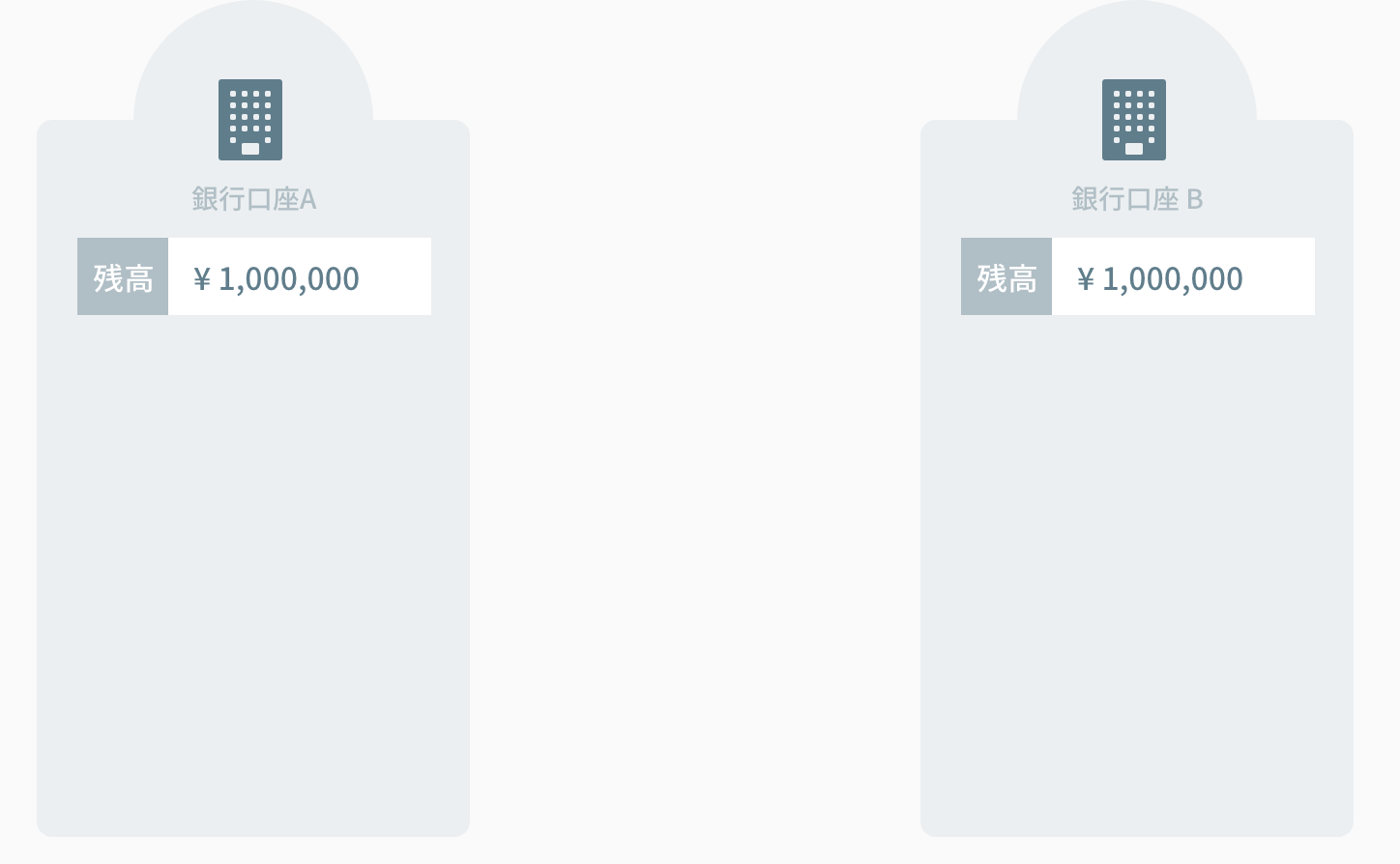Select the 銀行口座A account title
This screenshot has height=864, width=1400.
click(x=253, y=199)
